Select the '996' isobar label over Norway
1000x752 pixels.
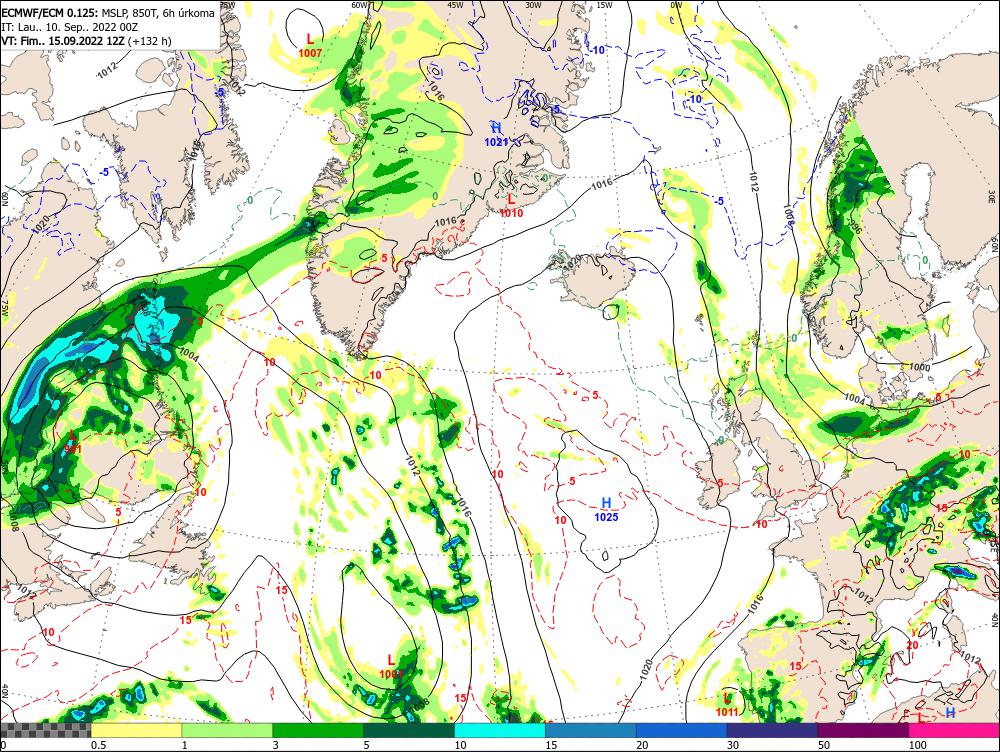[855, 228]
